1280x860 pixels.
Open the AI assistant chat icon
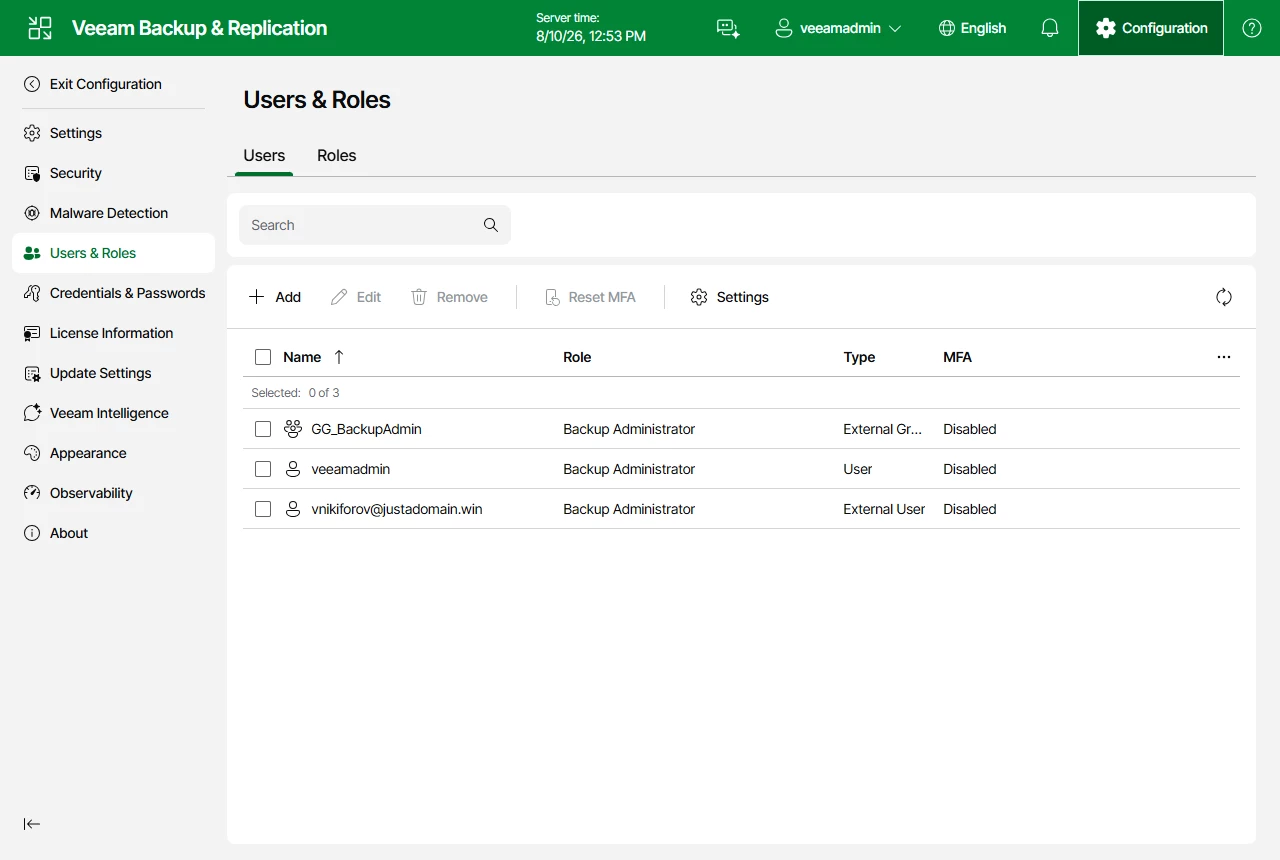728,28
